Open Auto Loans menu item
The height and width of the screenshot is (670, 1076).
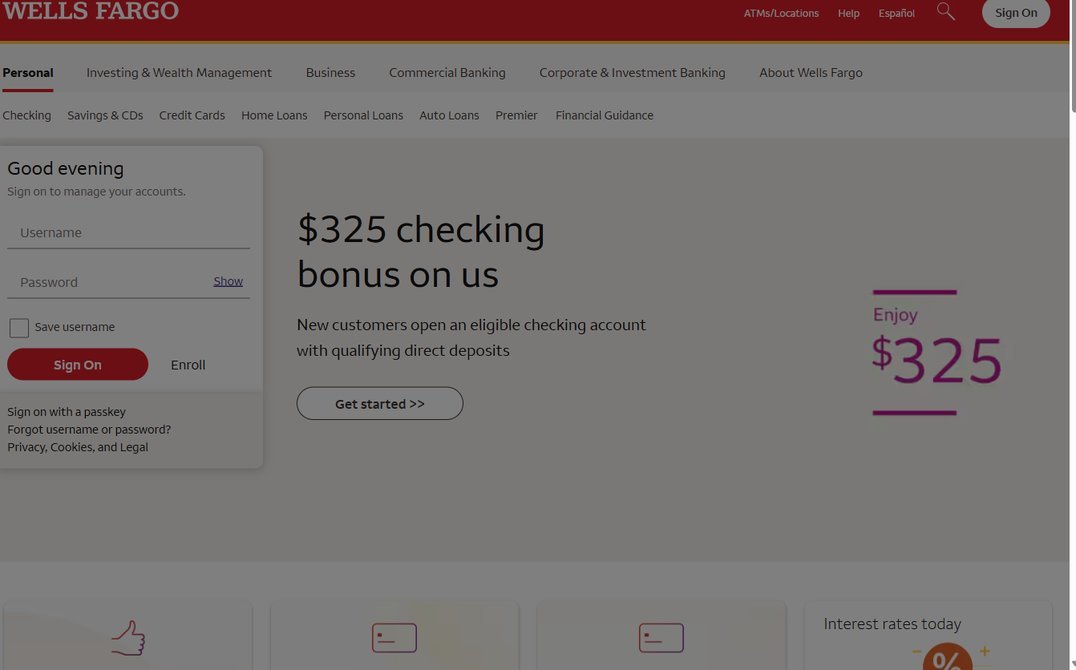pos(449,115)
